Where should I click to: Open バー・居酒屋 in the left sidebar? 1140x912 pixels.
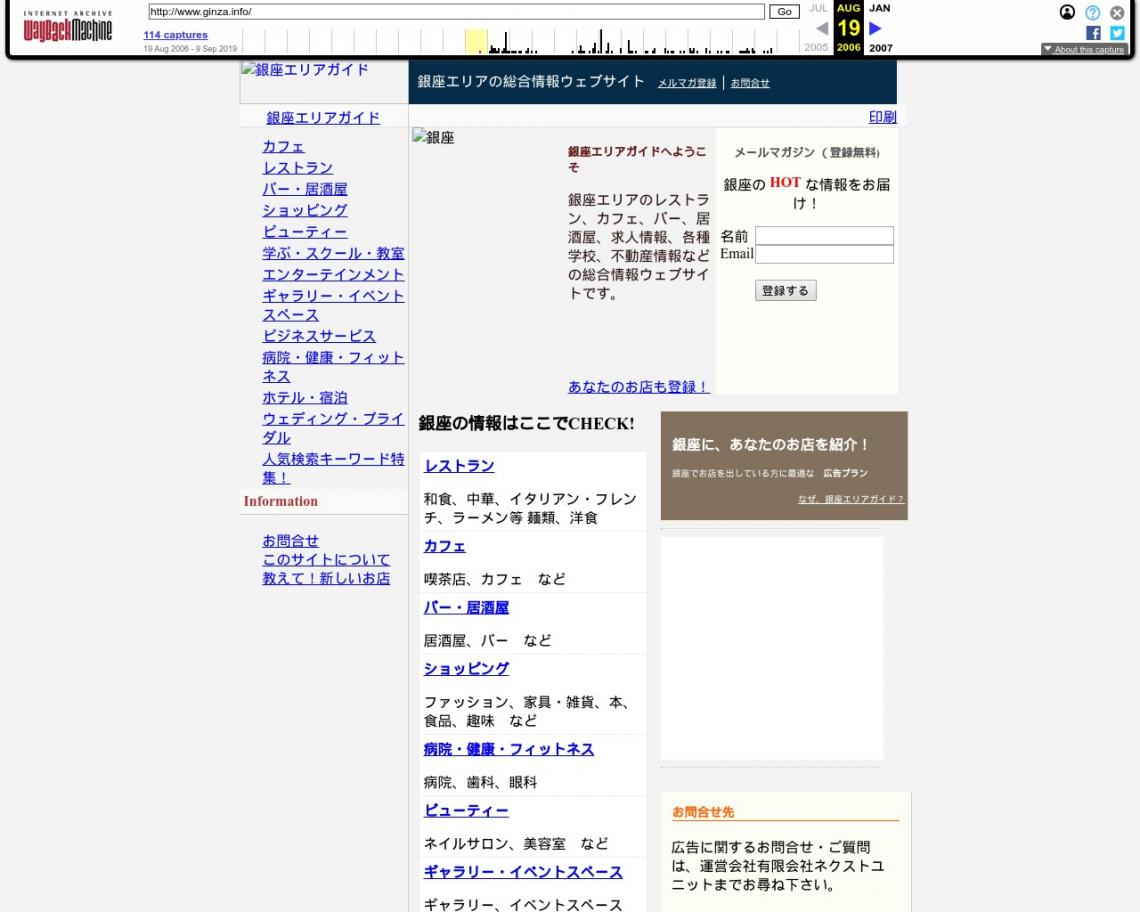click(x=305, y=189)
